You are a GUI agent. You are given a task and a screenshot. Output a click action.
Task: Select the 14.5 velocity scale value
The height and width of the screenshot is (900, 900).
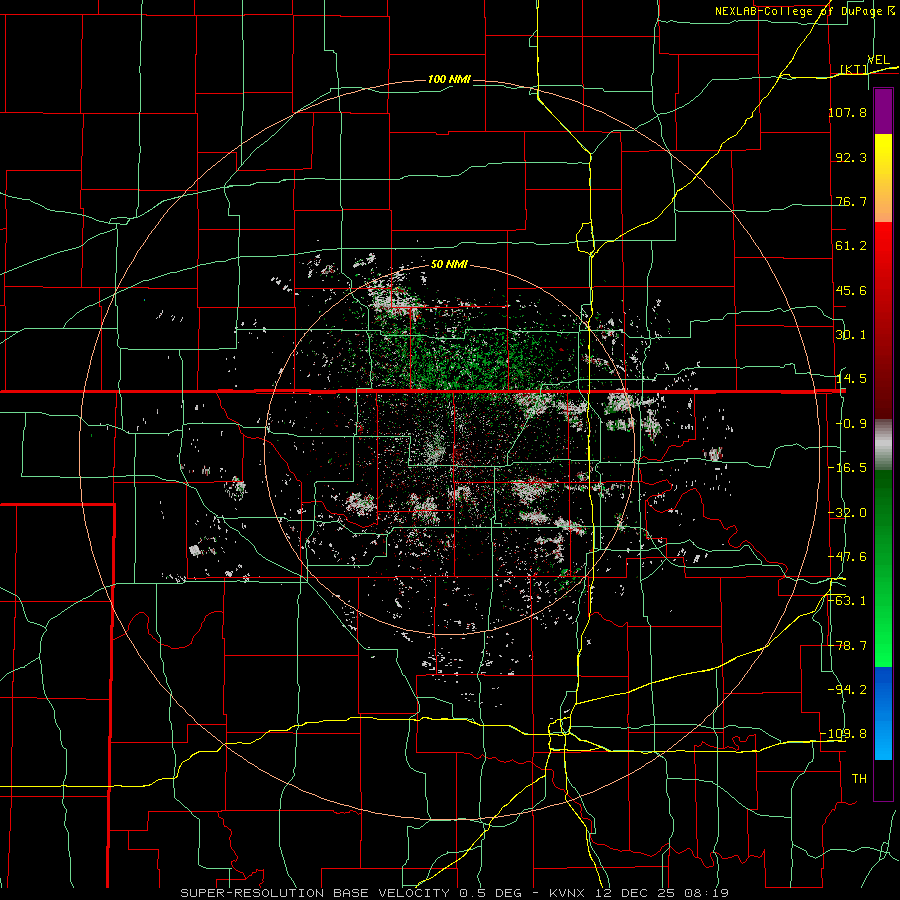(x=851, y=379)
